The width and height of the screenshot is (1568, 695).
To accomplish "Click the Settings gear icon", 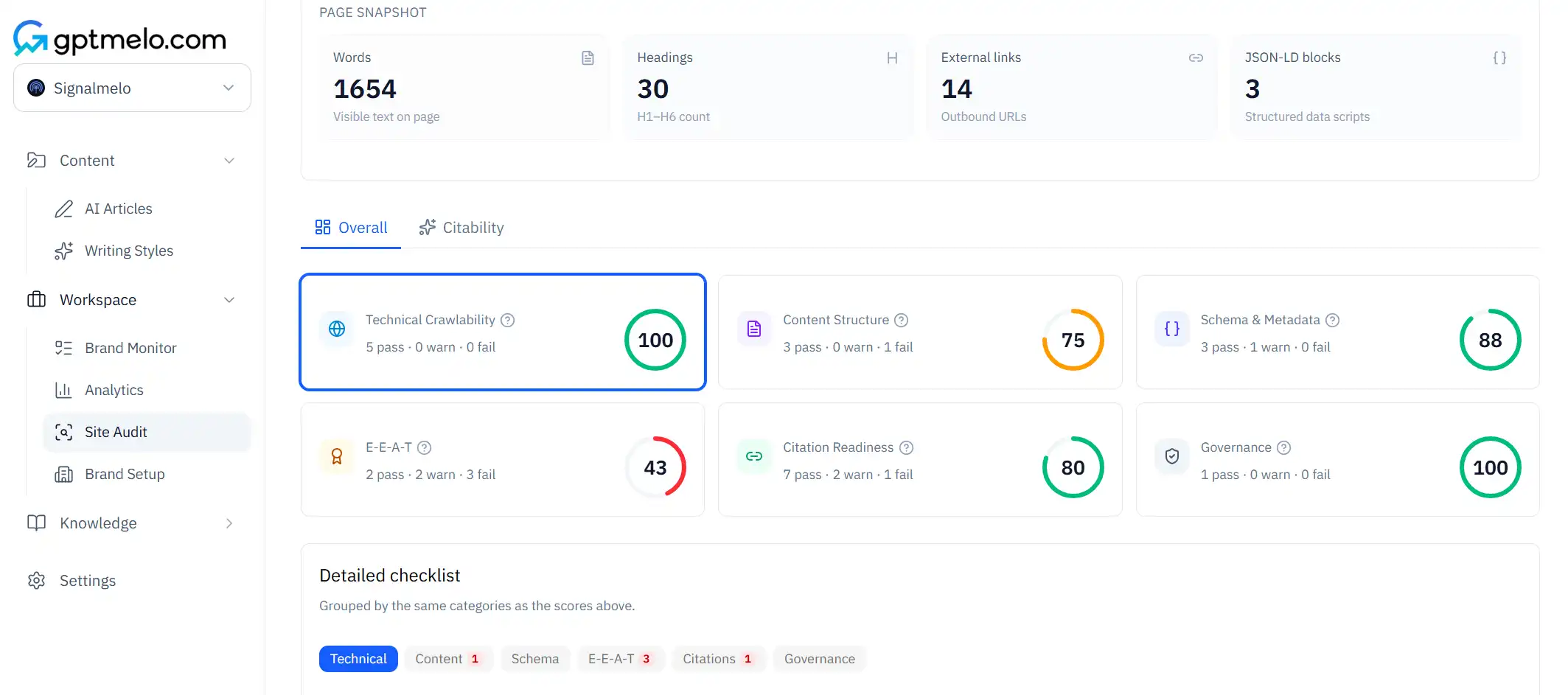I will (x=36, y=581).
